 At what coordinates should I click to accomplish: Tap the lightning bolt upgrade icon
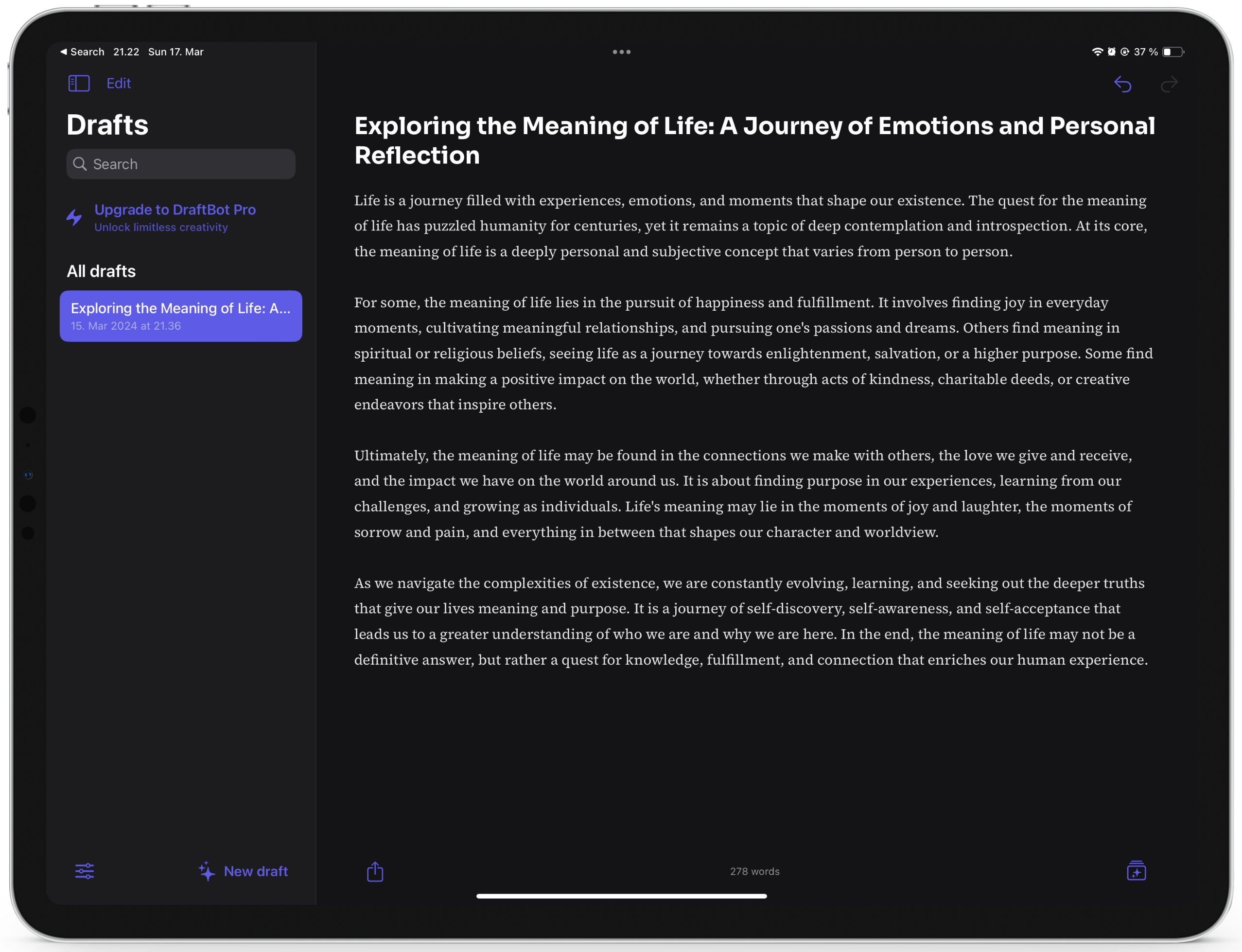tap(74, 217)
